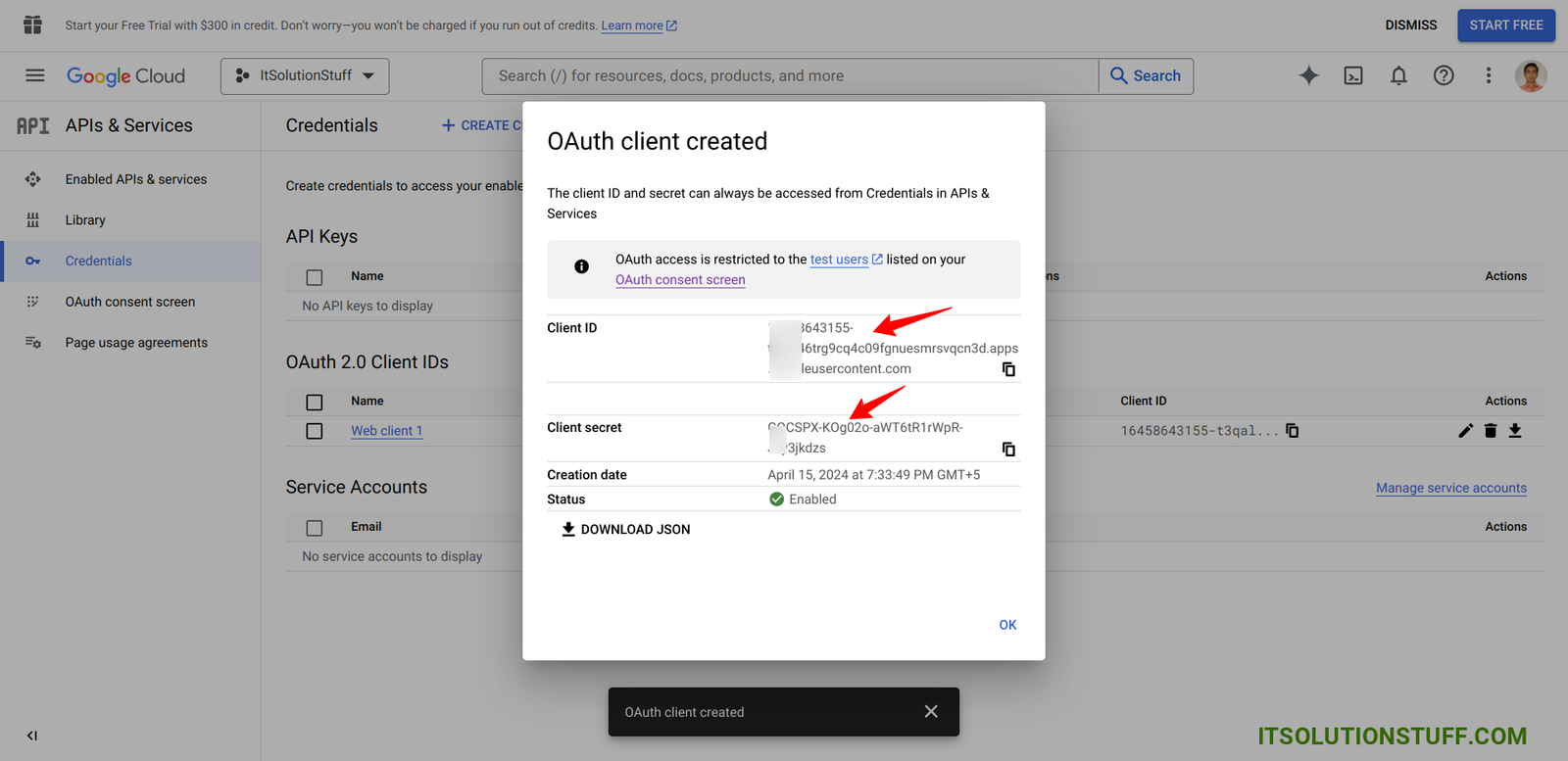The height and width of the screenshot is (761, 1568).
Task: Go to Library in sidebar
Action: click(x=85, y=220)
